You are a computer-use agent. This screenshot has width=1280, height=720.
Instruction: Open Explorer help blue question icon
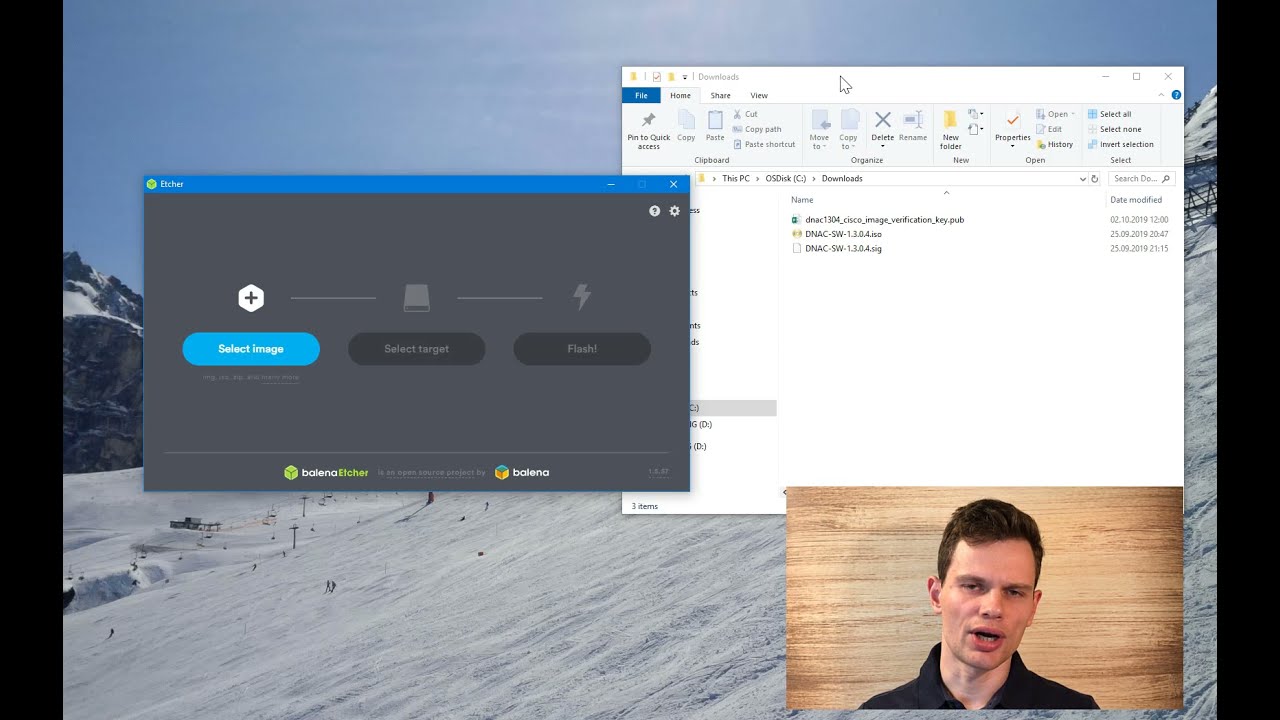point(1176,95)
